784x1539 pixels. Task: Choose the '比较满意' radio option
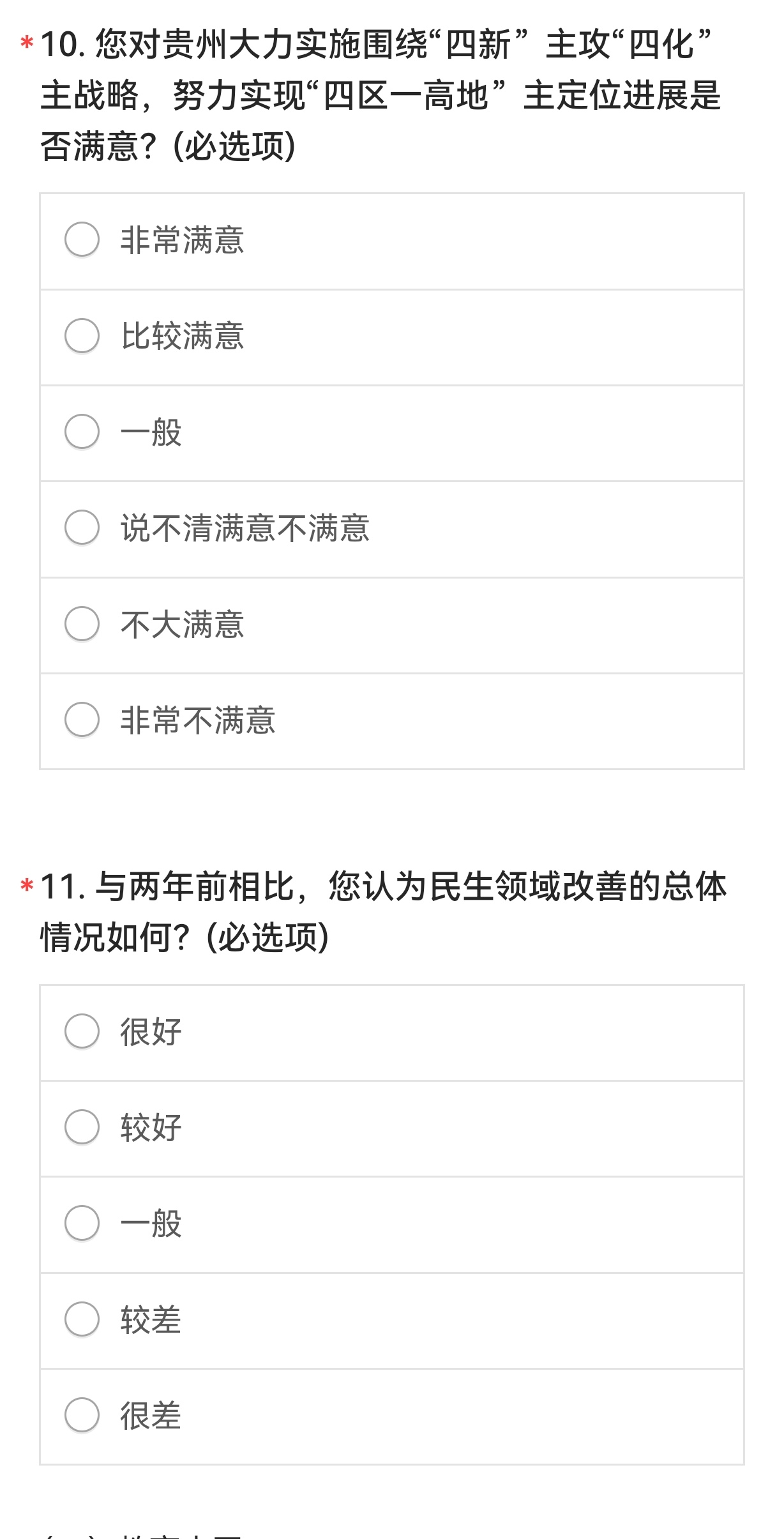coord(82,336)
